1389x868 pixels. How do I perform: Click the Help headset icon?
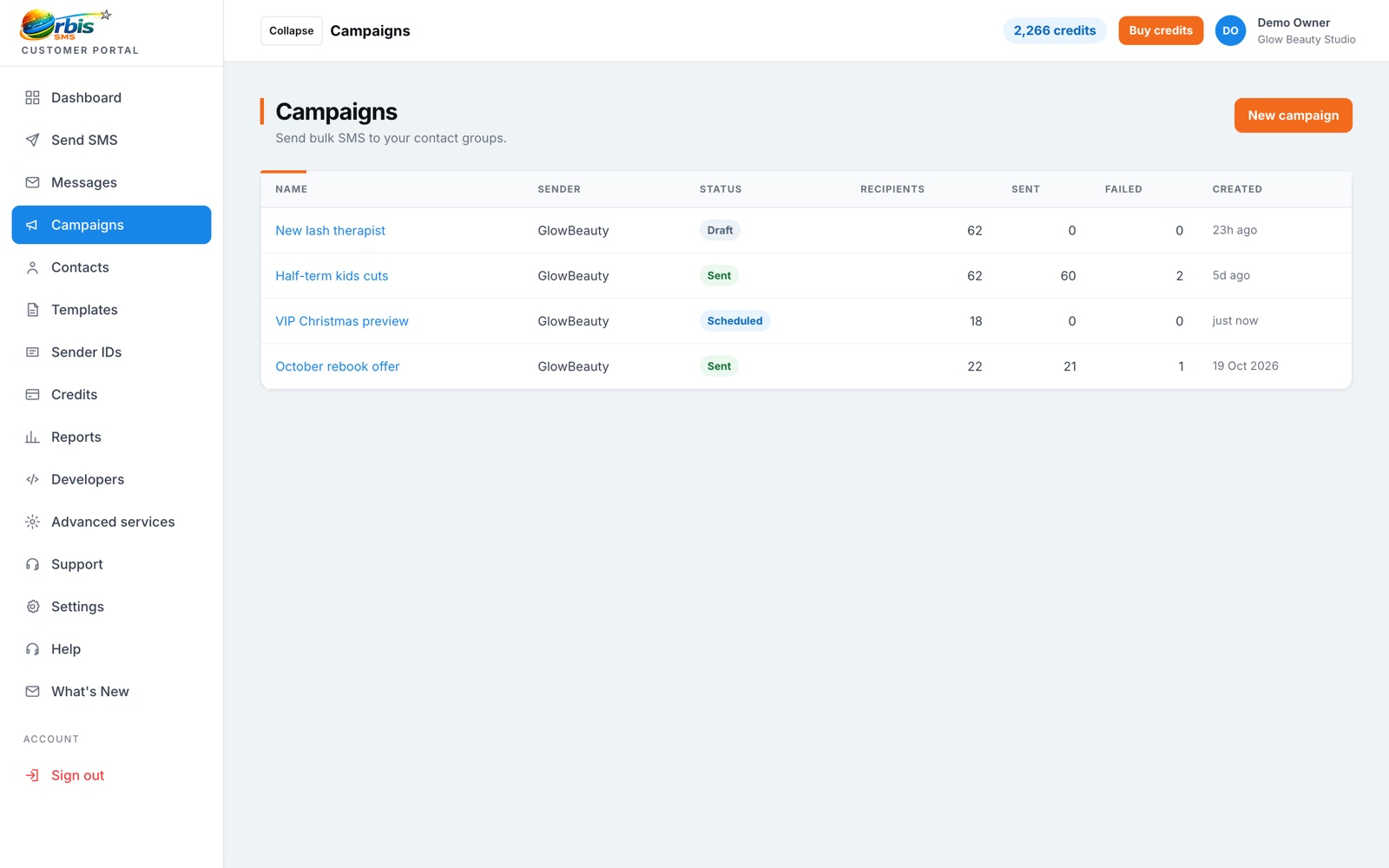point(32,650)
